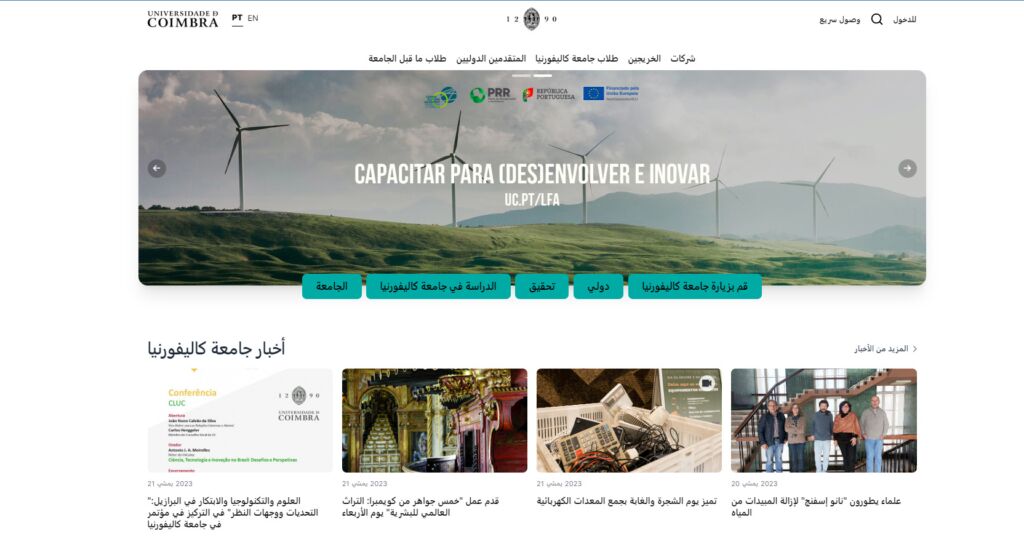
Task: Click the European Union funding logo
Action: click(x=610, y=93)
